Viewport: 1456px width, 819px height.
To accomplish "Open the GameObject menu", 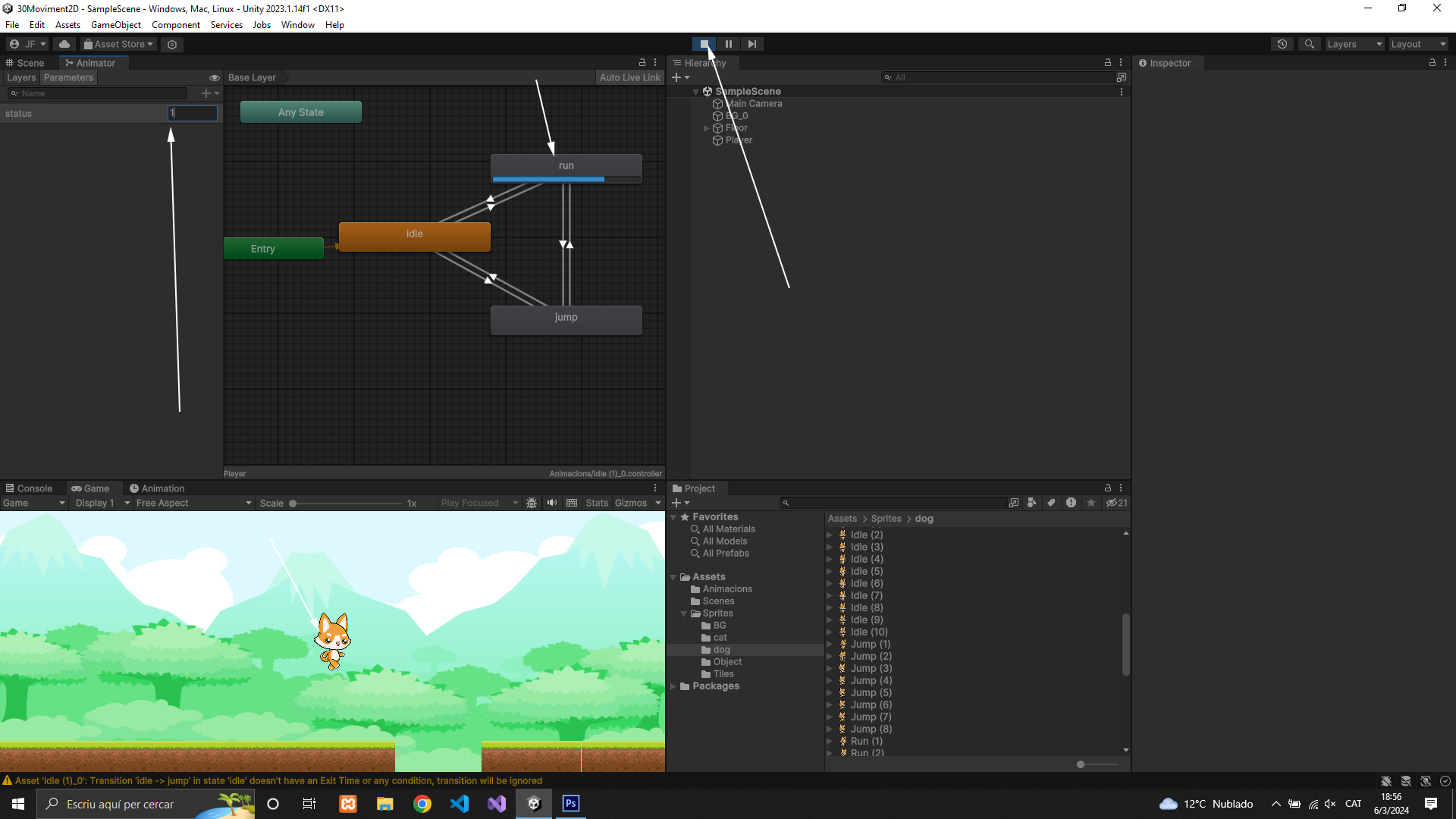I will pyautogui.click(x=115, y=25).
